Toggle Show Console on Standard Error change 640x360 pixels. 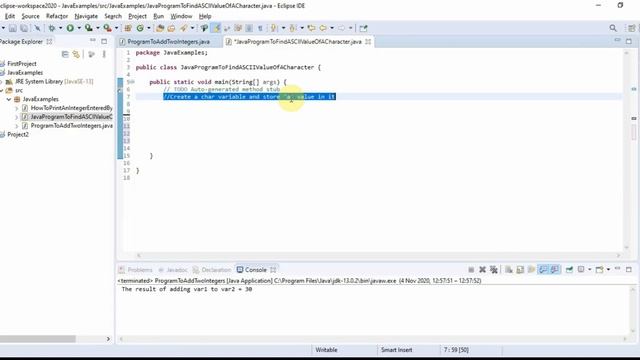[554, 270]
